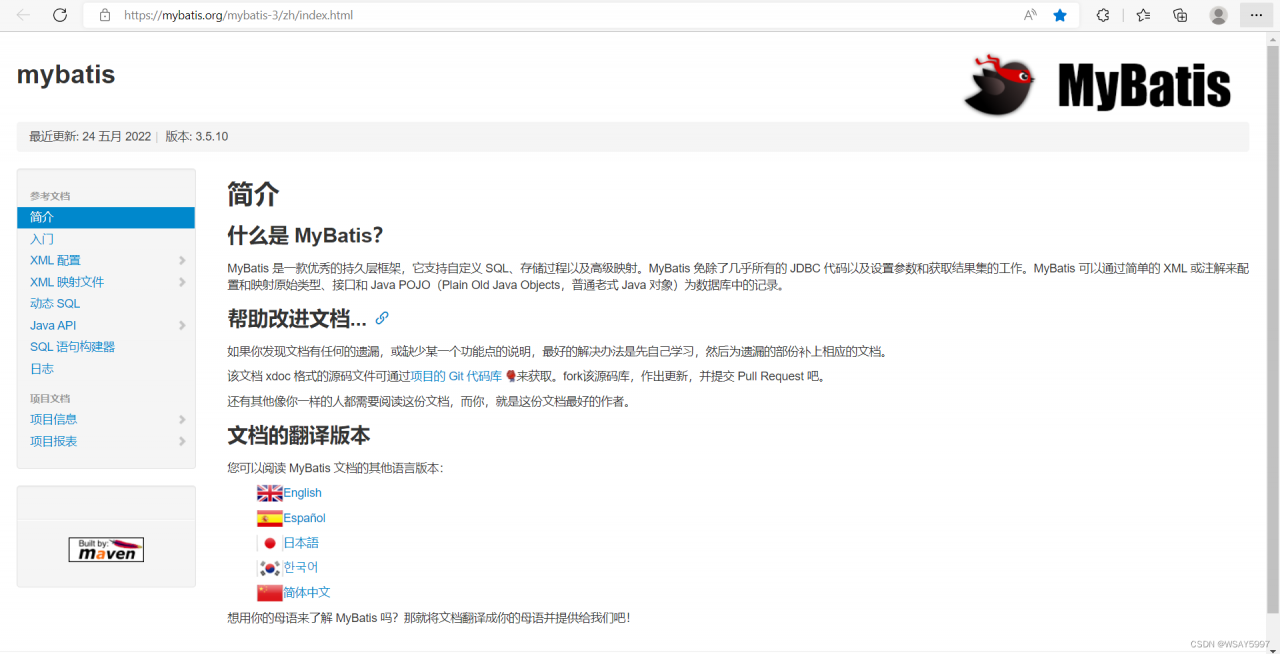Open the browser extensions puzzle icon

pos(1103,15)
